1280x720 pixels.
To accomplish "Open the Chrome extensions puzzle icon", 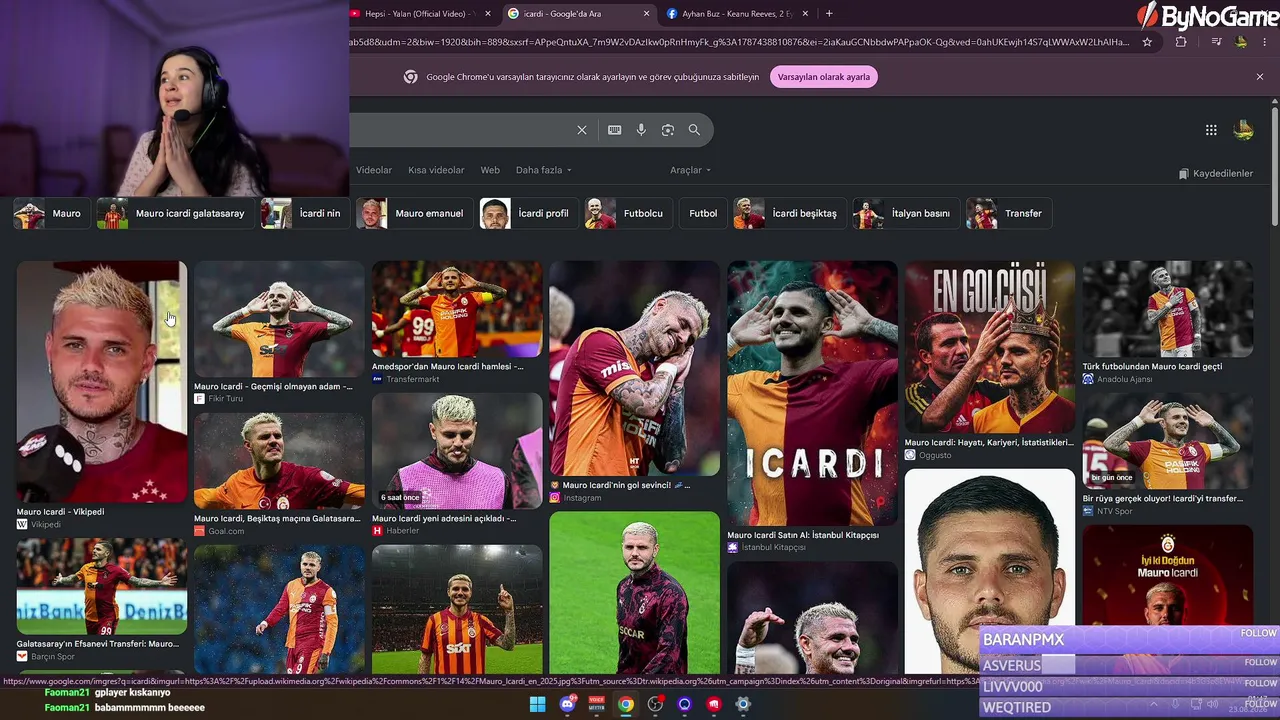I will (1181, 42).
